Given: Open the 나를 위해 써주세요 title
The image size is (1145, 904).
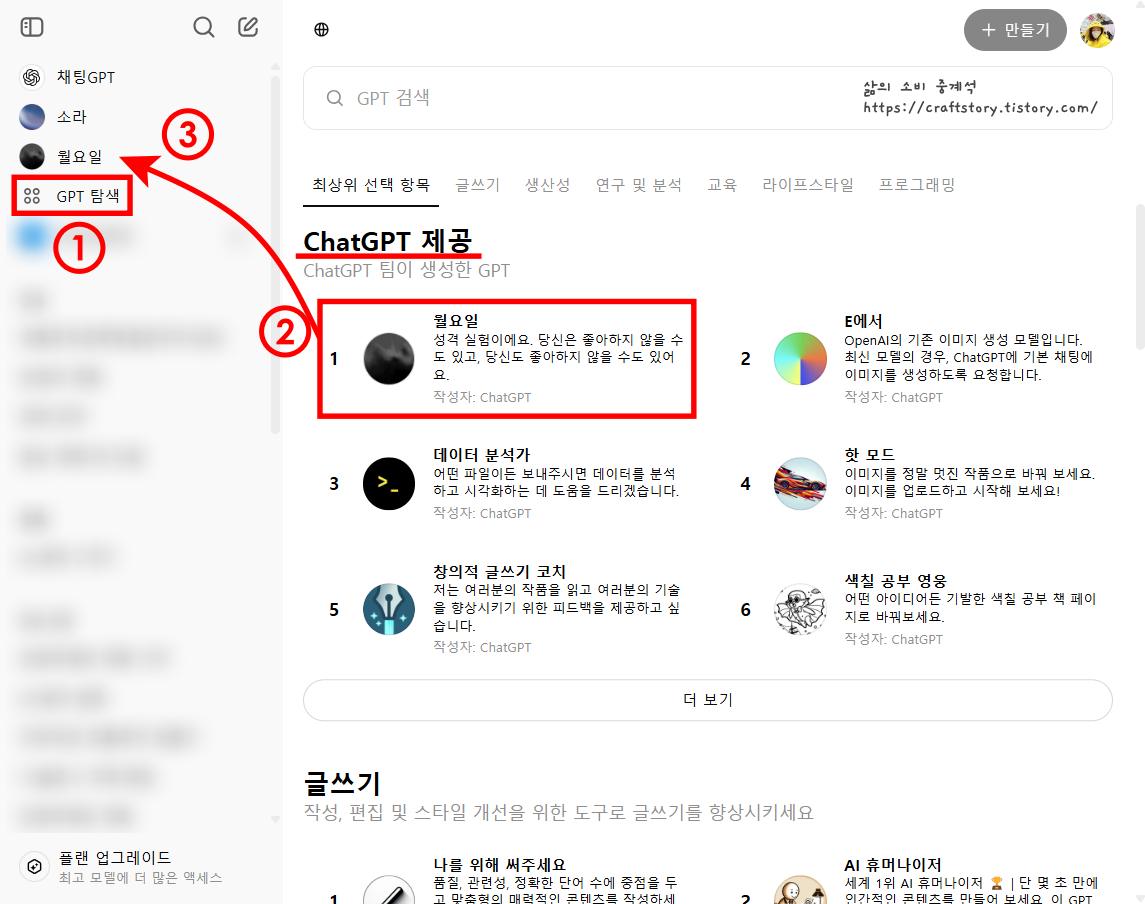Looking at the screenshot, I should pos(499,865).
